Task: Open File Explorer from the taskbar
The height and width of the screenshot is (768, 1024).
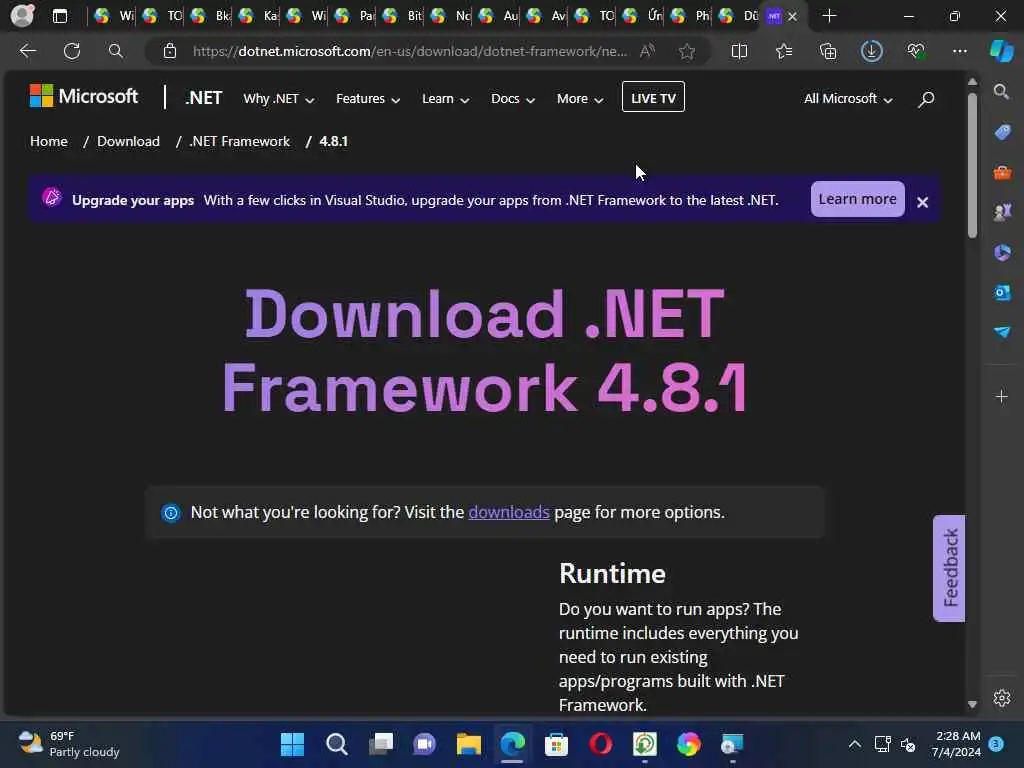Action: pyautogui.click(x=468, y=744)
